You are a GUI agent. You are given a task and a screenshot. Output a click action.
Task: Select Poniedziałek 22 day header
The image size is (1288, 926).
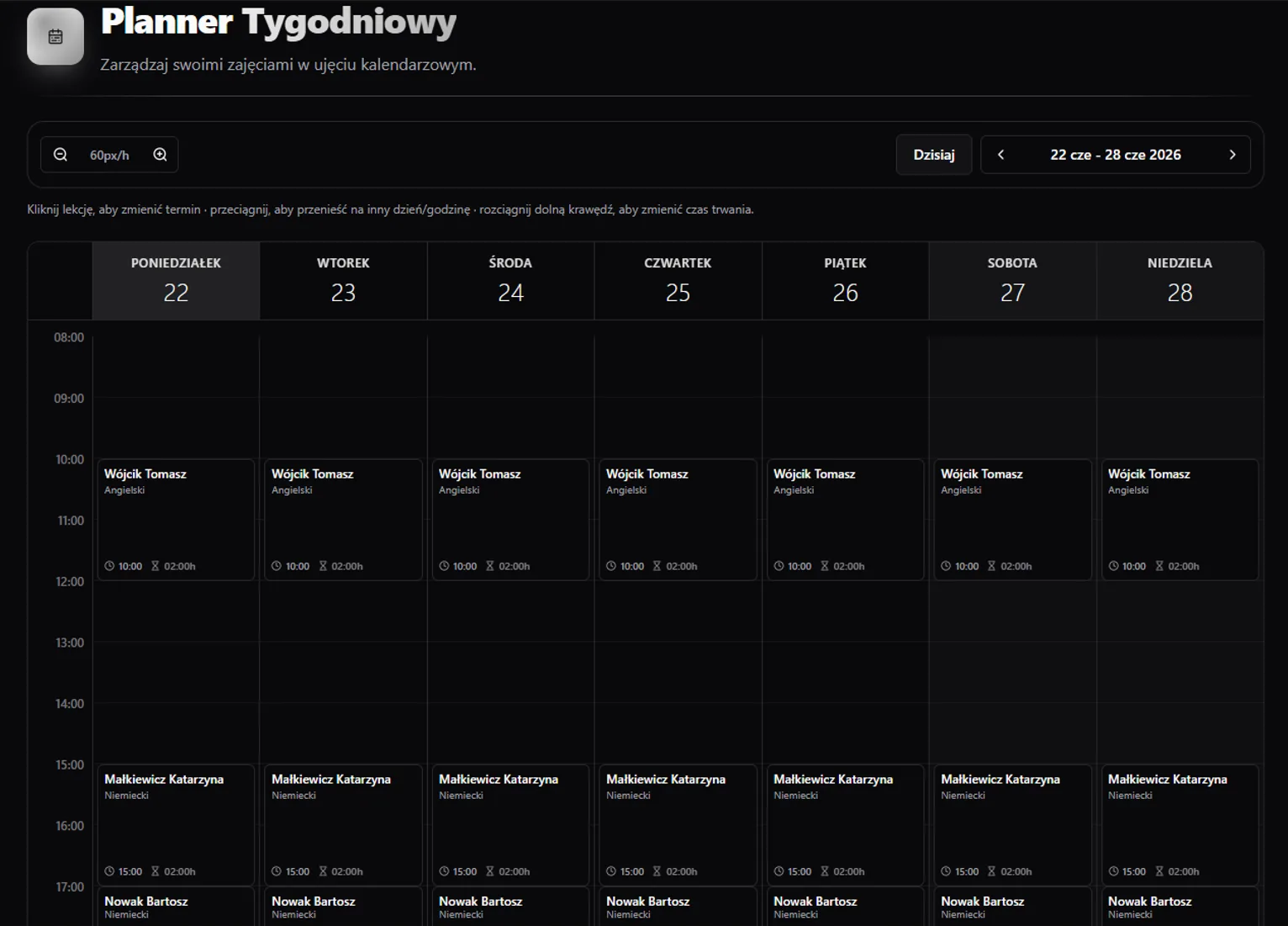[176, 281]
